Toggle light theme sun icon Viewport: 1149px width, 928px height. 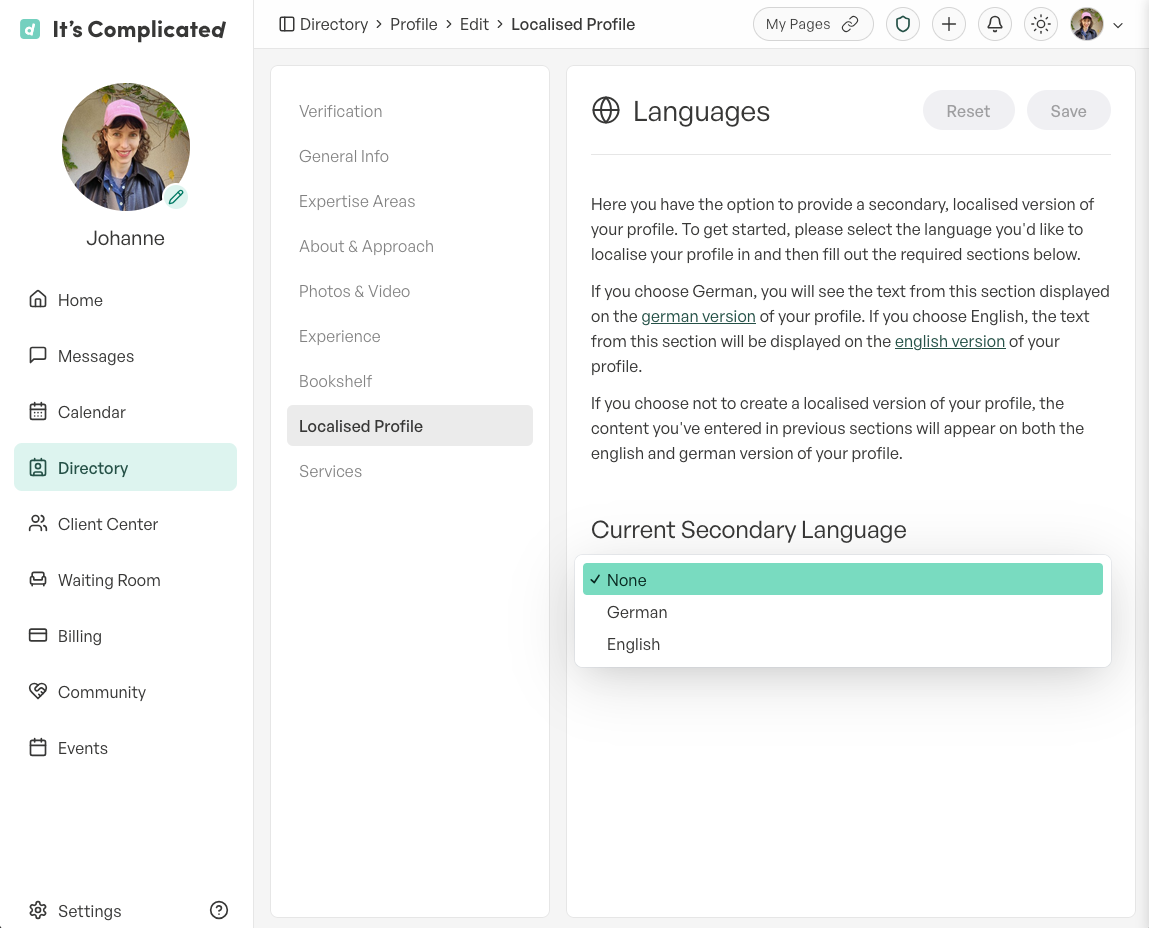pyautogui.click(x=1041, y=24)
